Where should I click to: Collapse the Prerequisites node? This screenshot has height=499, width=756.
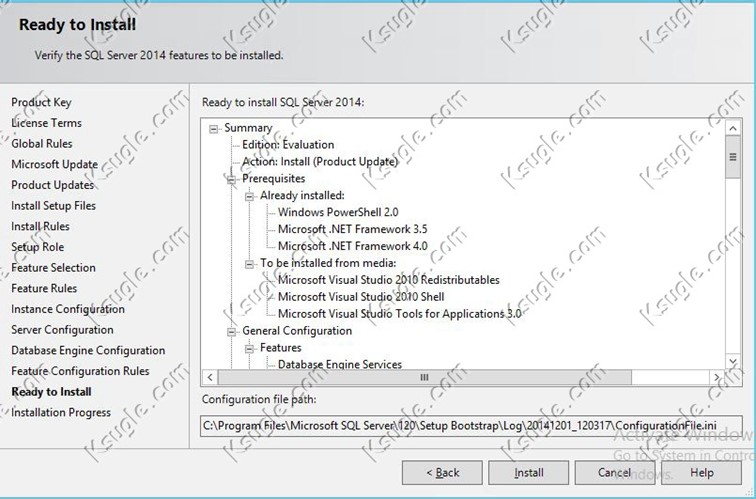click(x=231, y=180)
